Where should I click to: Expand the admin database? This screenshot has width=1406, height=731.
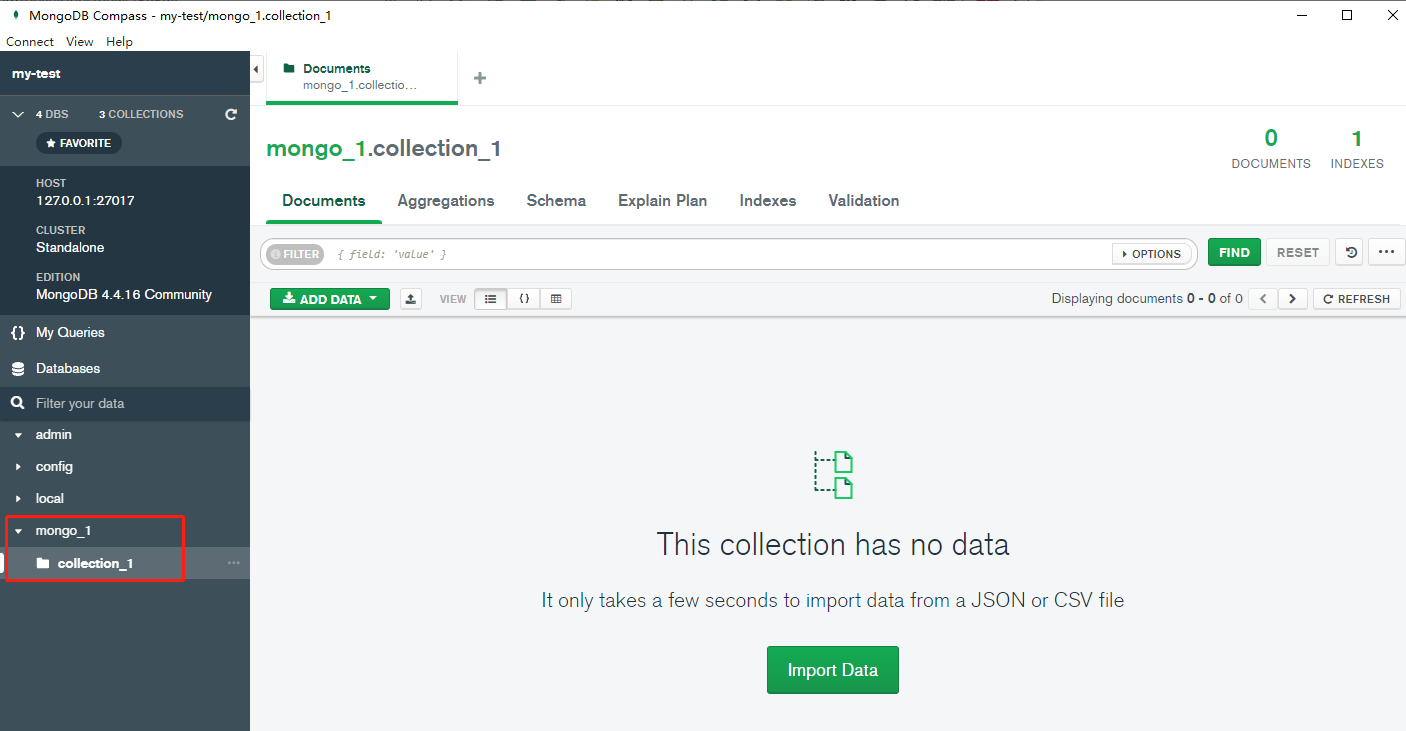[x=18, y=435]
